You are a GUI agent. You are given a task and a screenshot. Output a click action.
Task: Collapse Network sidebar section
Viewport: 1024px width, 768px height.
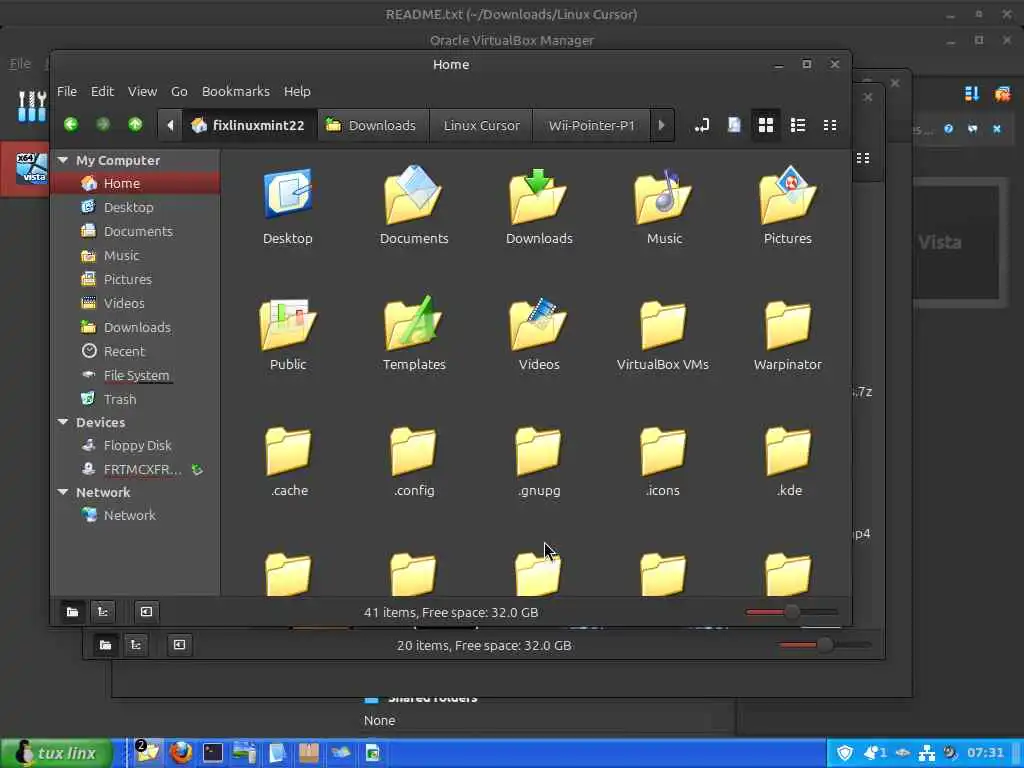pyautogui.click(x=63, y=492)
